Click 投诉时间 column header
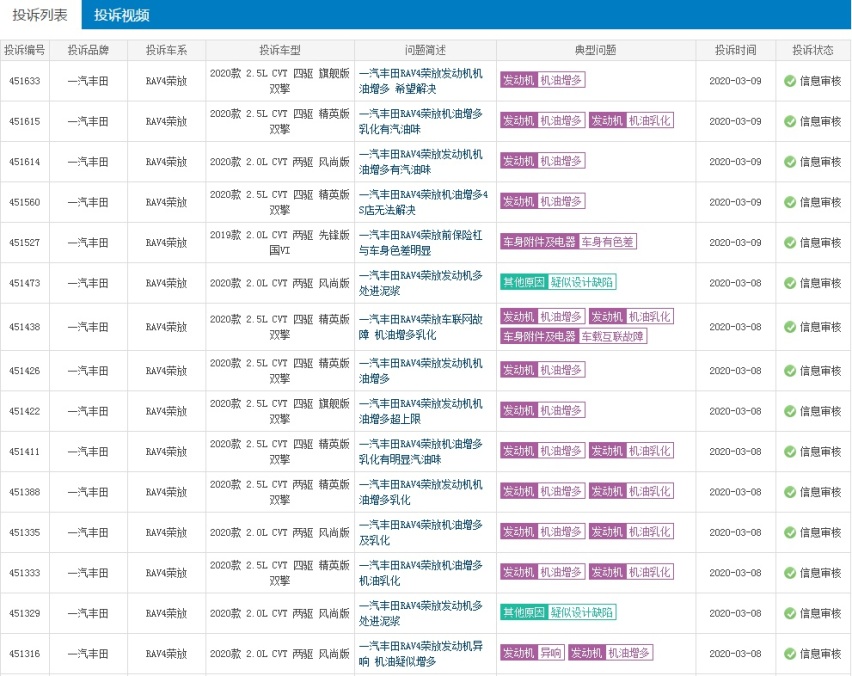Image resolution: width=852 pixels, height=676 pixels. coord(735,50)
